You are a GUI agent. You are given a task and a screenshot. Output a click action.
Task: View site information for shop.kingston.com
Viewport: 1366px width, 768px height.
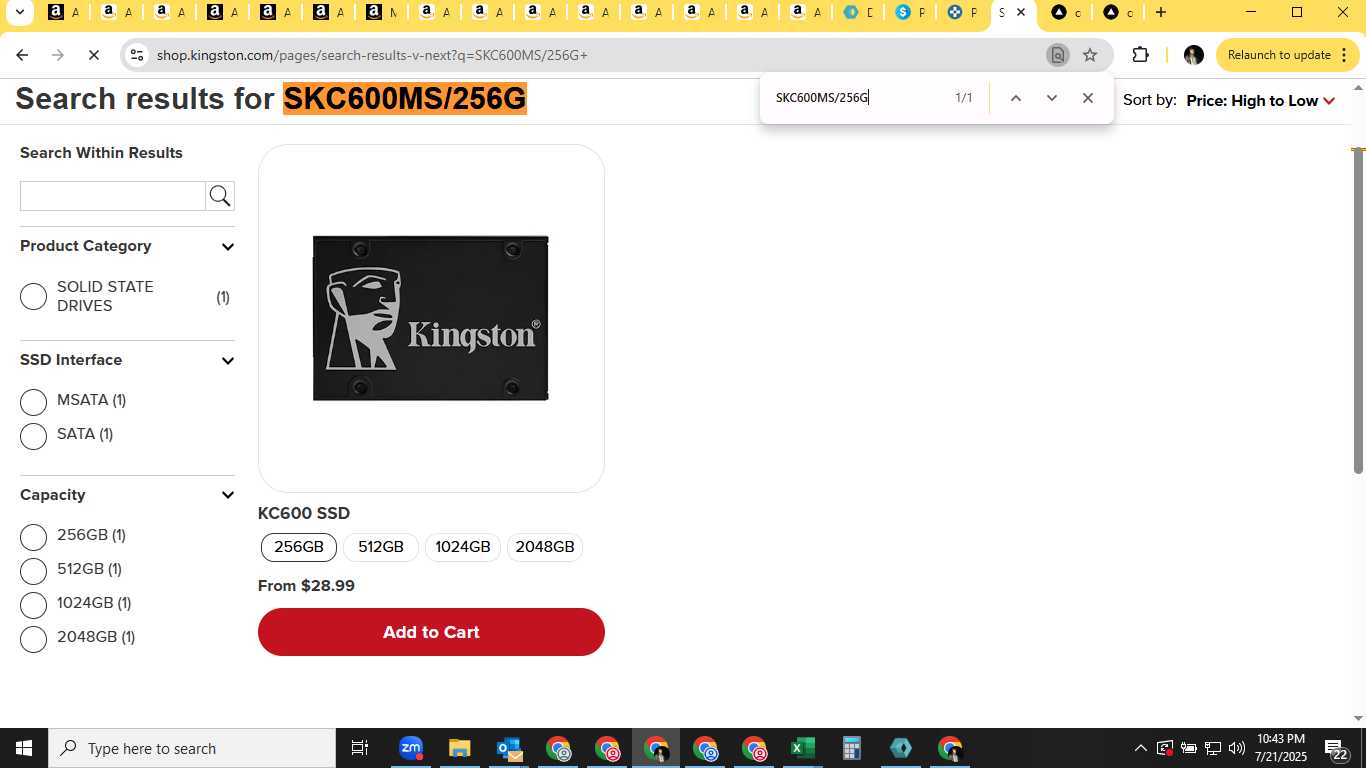pyautogui.click(x=138, y=55)
